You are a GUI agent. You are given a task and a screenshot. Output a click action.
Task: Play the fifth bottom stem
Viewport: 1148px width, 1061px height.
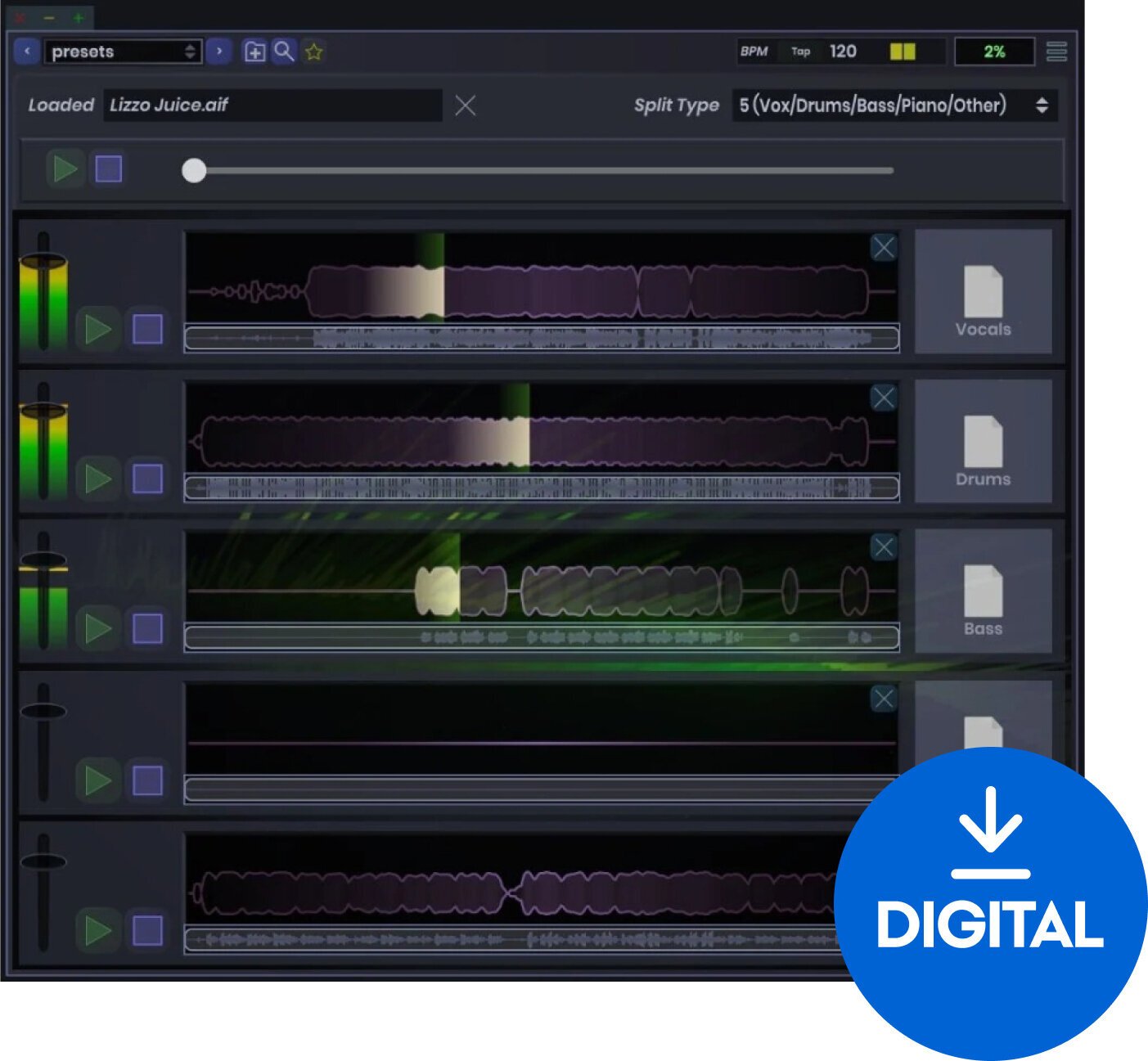97,930
